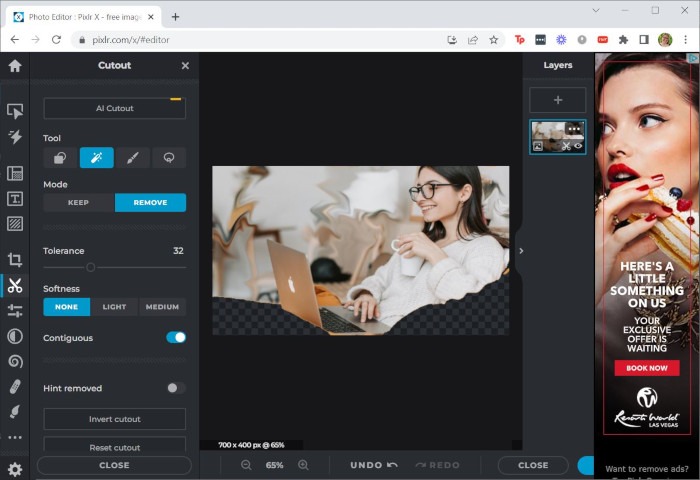Open browser extensions puzzle icon

point(623,40)
